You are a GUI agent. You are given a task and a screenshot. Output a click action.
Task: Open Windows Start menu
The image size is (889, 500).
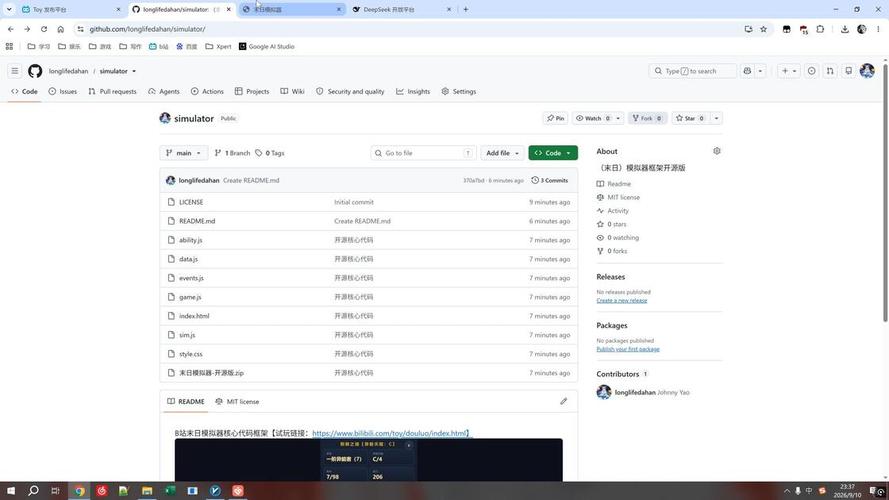coord(11,490)
